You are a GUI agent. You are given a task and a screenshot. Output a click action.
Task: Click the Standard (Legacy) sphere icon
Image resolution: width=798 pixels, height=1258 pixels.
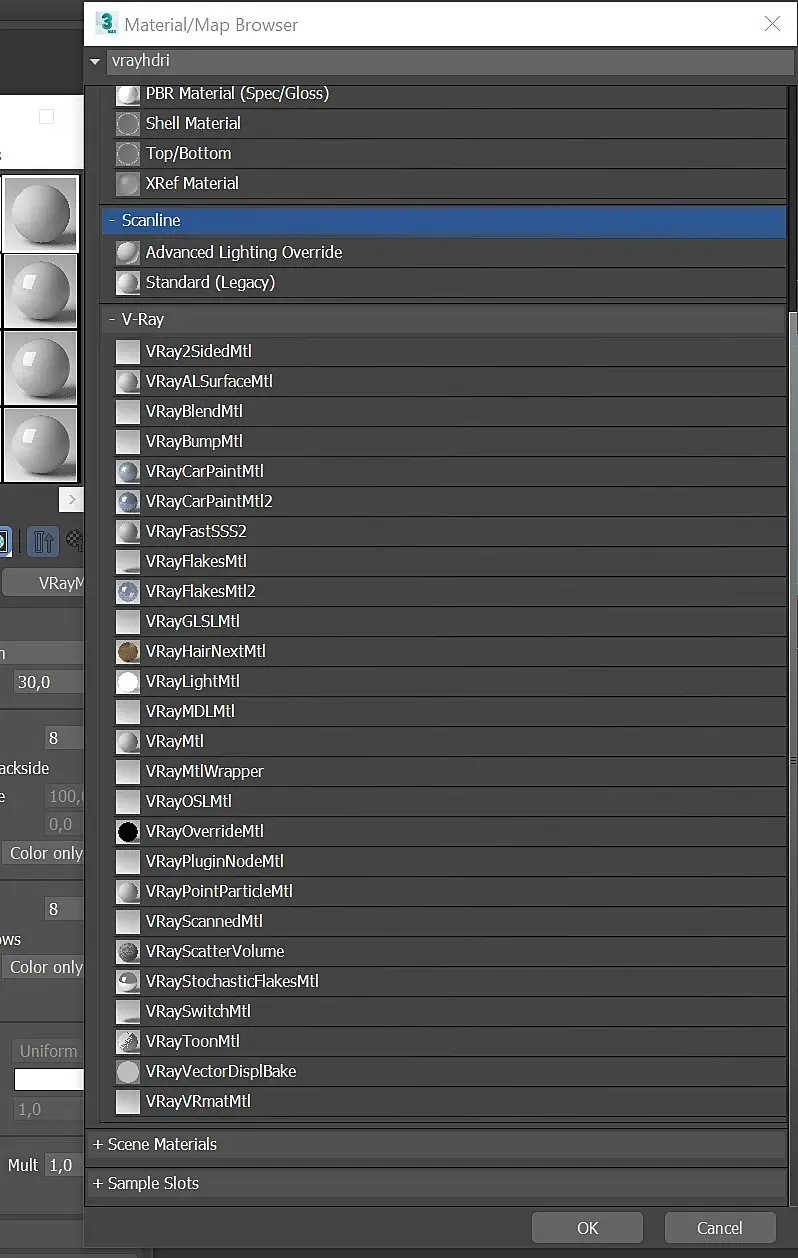tap(128, 282)
